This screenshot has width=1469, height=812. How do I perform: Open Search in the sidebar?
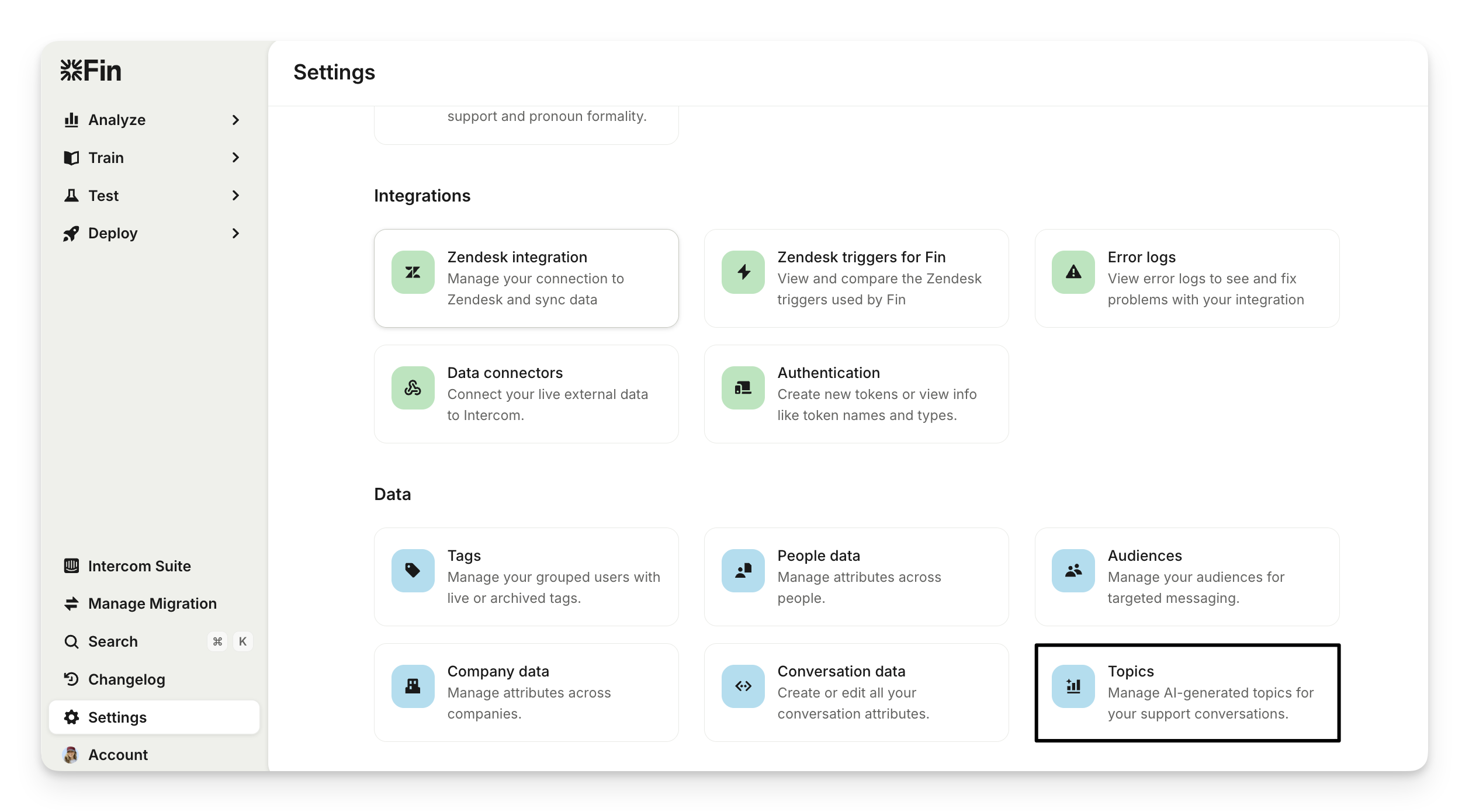click(x=113, y=641)
